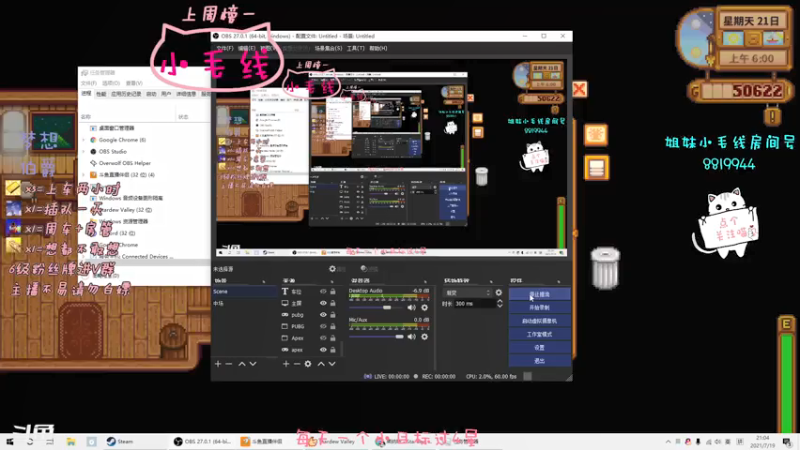Add a new scene with the plus icon in Scenes panel
This screenshot has height=450, width=800.
218,364
